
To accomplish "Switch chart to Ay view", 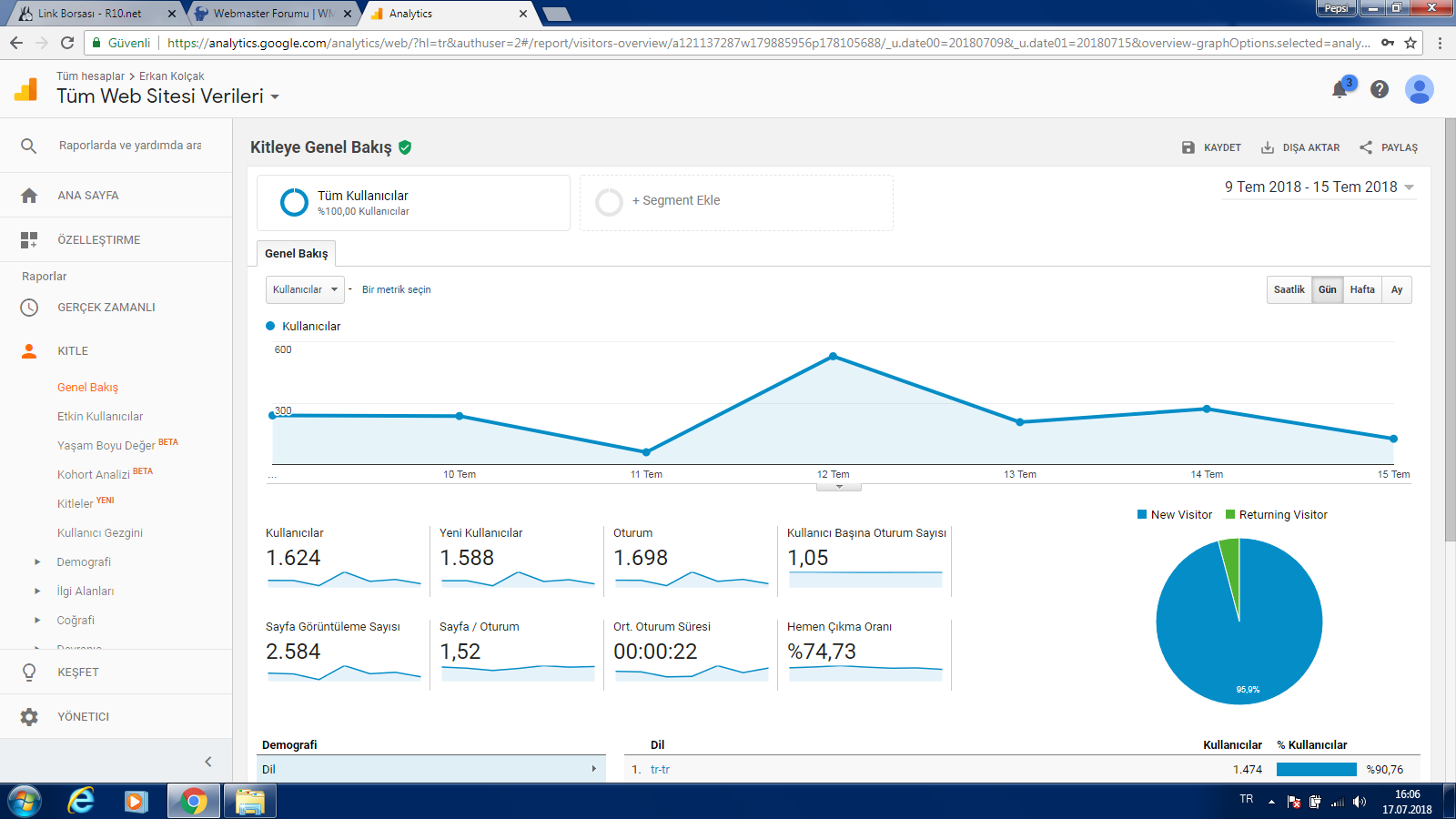I will pyautogui.click(x=1397, y=289).
